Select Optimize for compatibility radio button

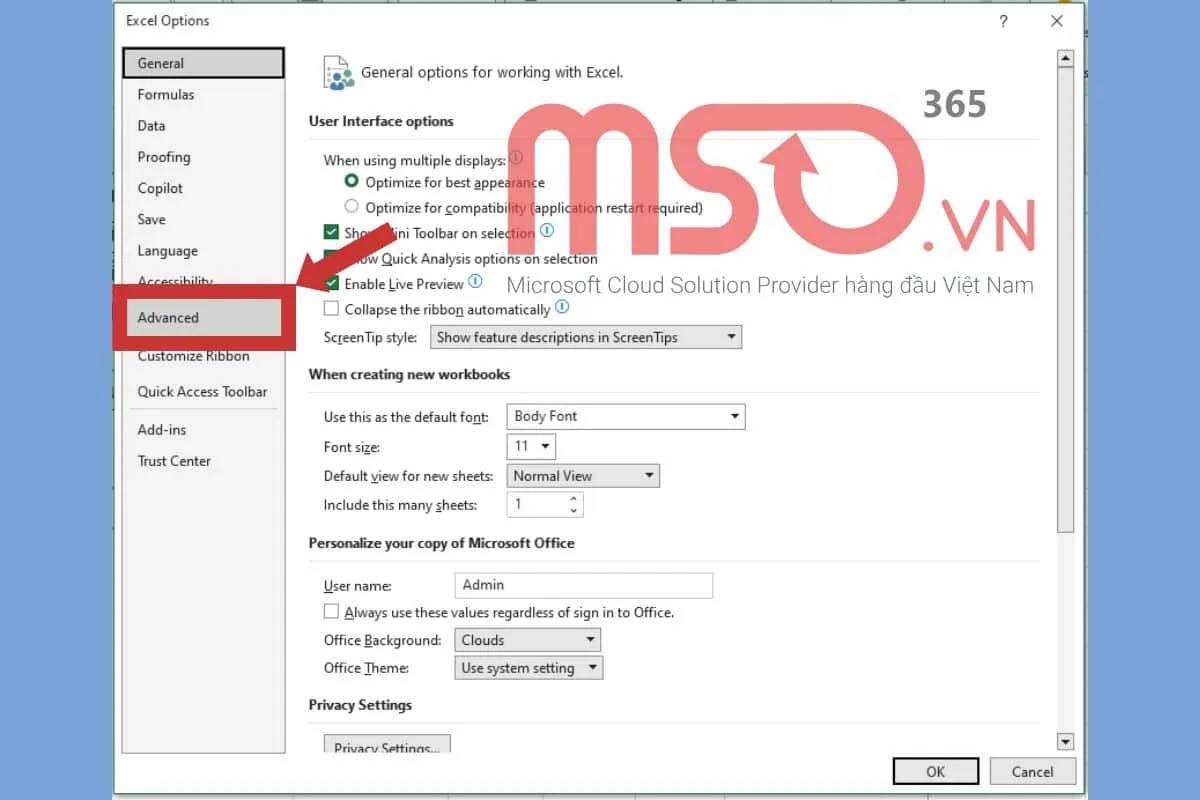(351, 207)
